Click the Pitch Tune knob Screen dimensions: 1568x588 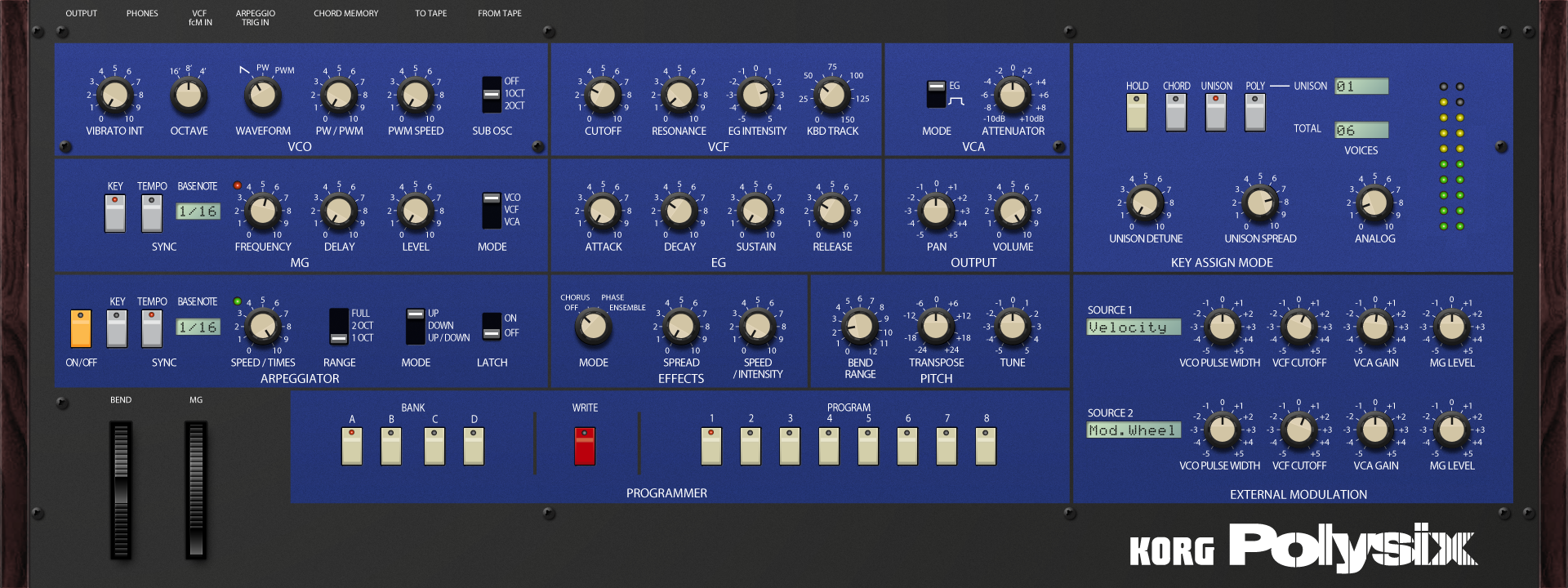[1013, 327]
